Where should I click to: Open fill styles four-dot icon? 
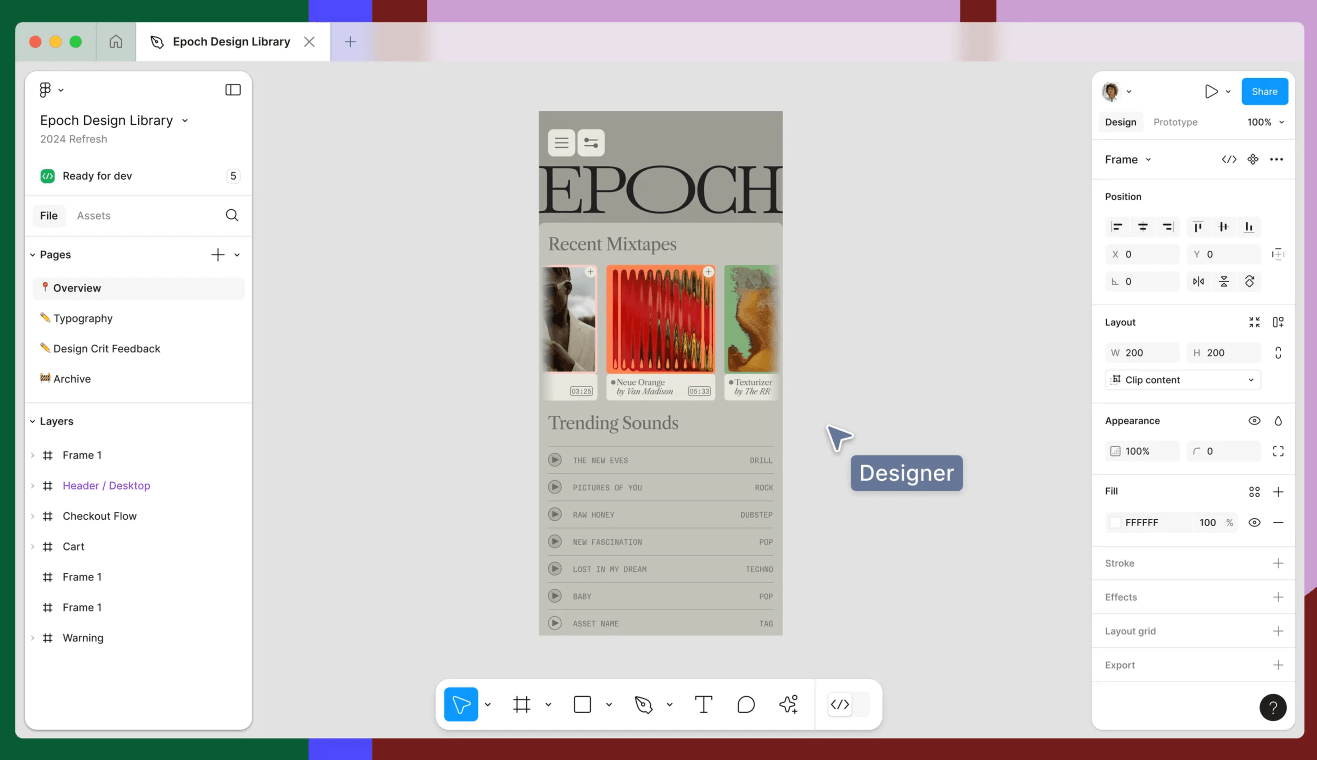pyautogui.click(x=1254, y=492)
